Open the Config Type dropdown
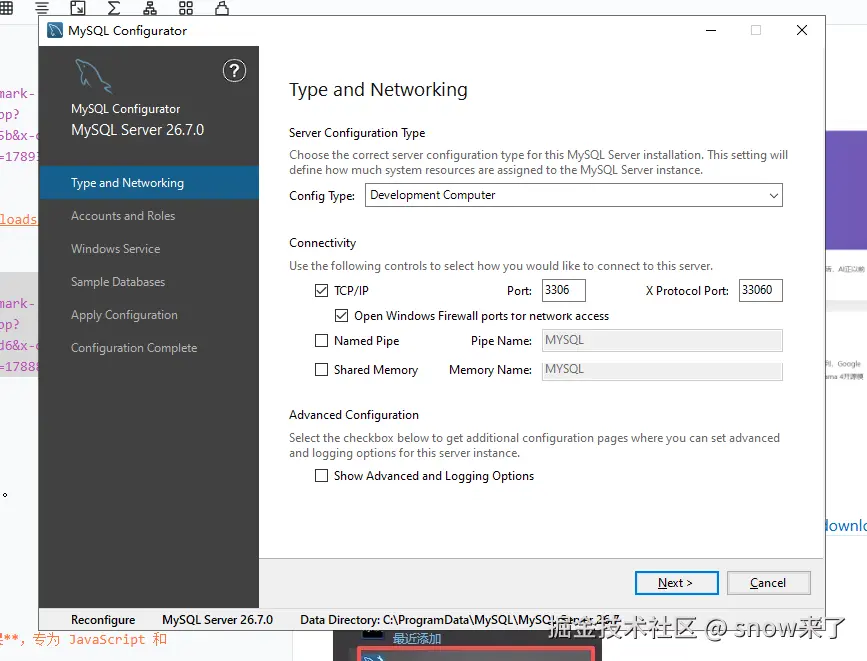Screen dimensions: 867x661 [573, 195]
